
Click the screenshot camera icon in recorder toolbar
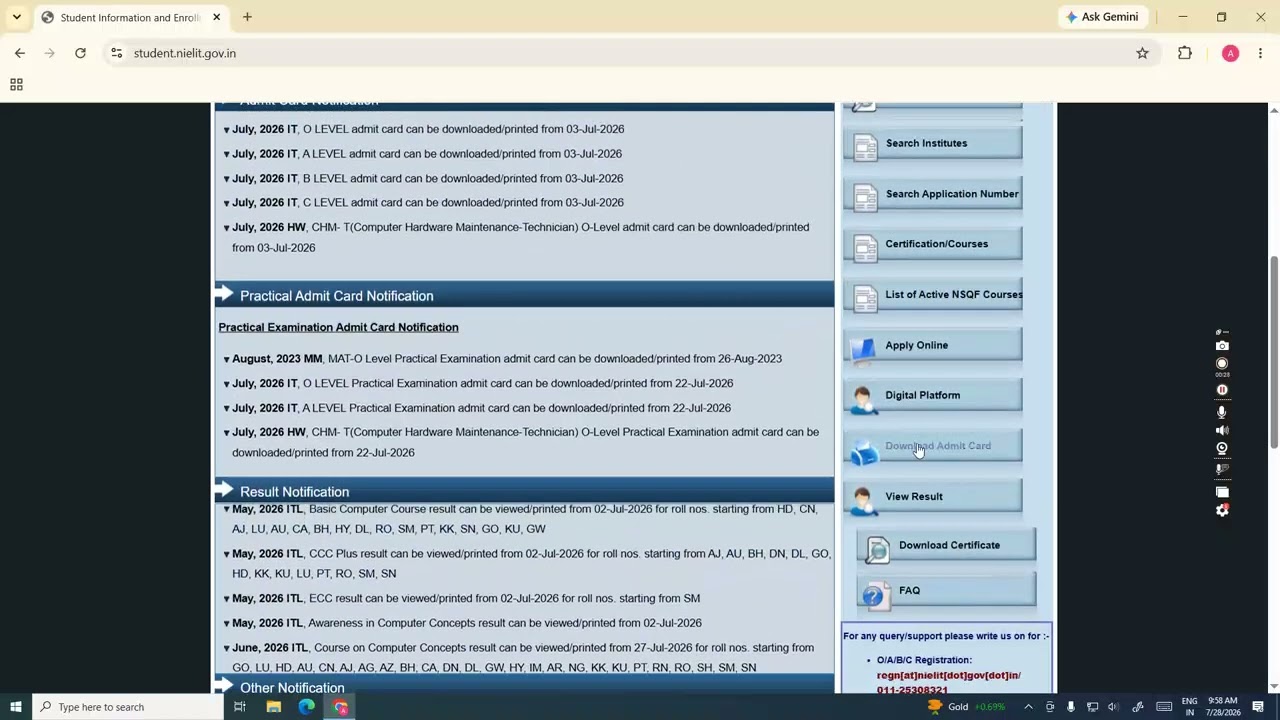pyautogui.click(x=1222, y=346)
